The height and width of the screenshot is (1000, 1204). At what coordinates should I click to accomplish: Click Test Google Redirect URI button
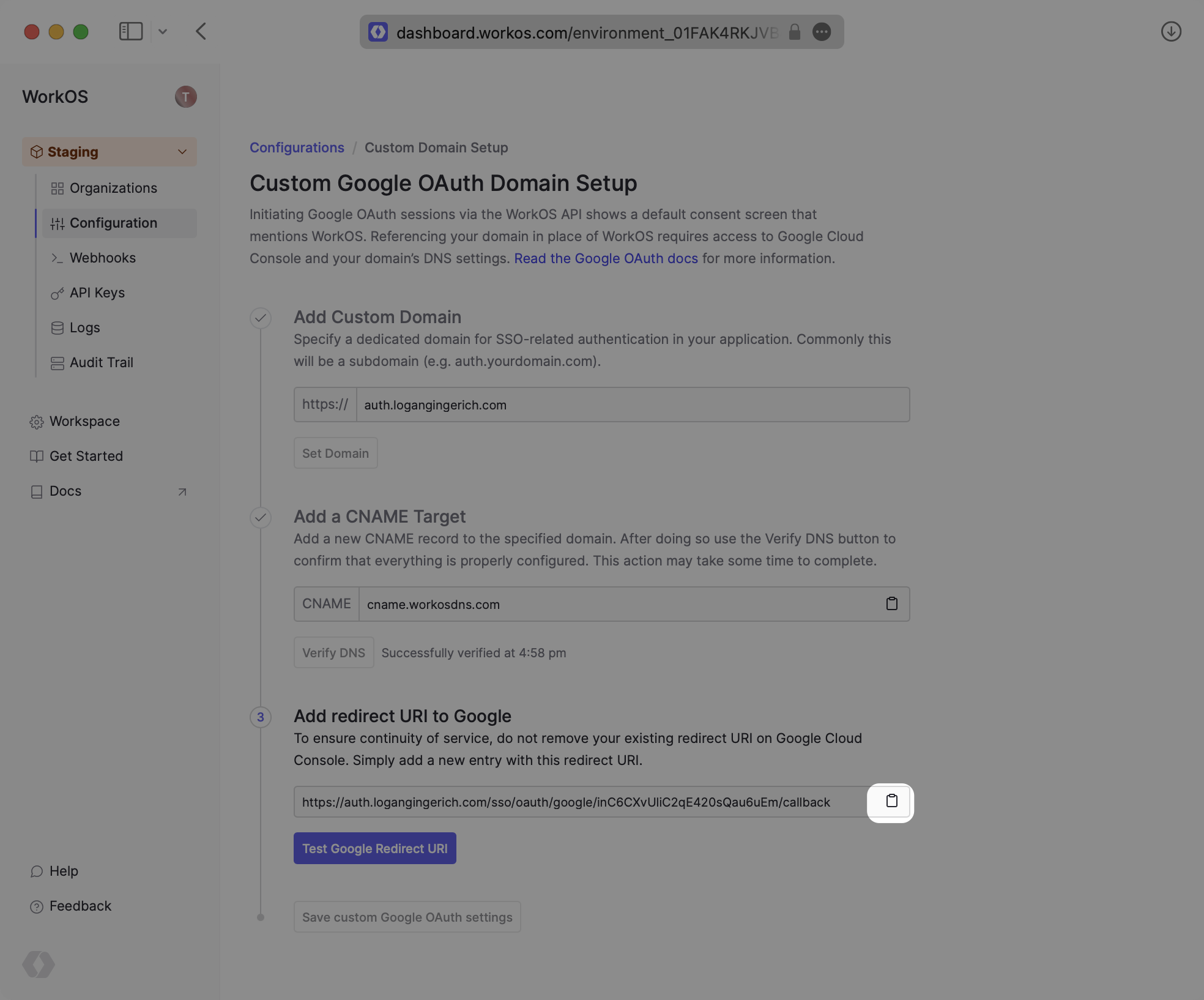(x=374, y=849)
